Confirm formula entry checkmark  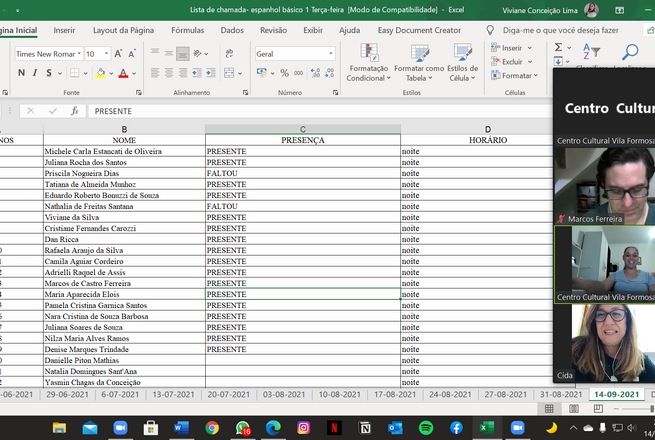(53, 111)
